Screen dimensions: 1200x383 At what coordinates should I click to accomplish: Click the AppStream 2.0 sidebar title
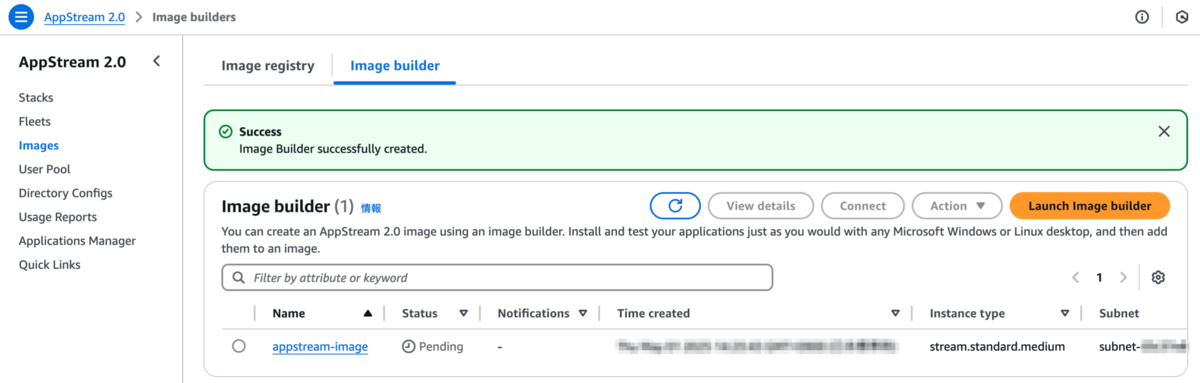(x=72, y=62)
